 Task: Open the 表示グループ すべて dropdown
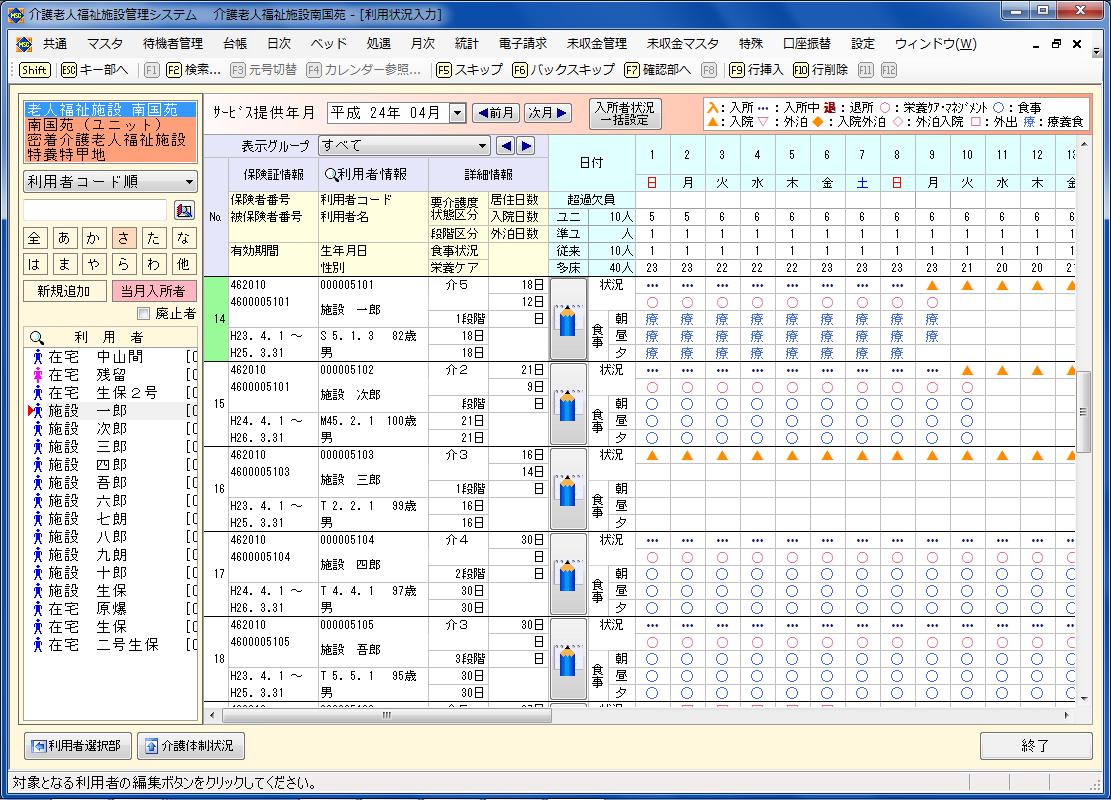(x=404, y=146)
